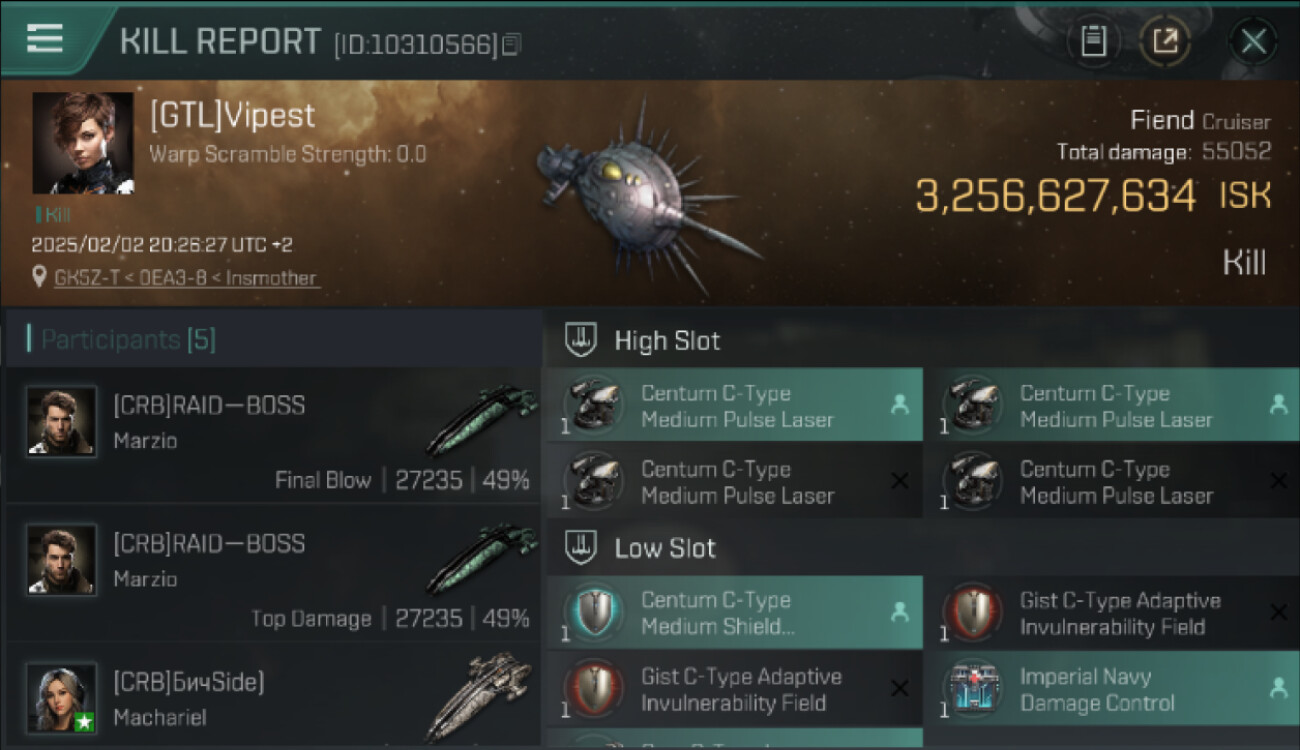Open the Top Damage RAID-BOSS participant entry
The image size is (1300, 750).
[273, 573]
